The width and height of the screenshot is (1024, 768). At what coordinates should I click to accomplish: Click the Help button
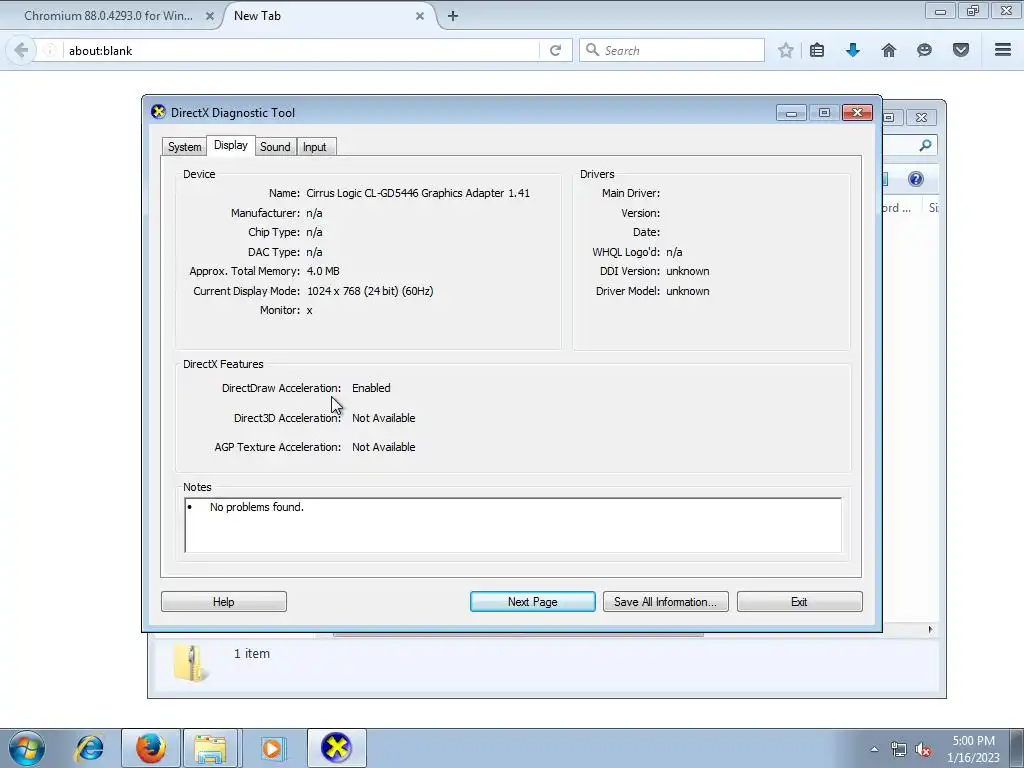[223, 601]
